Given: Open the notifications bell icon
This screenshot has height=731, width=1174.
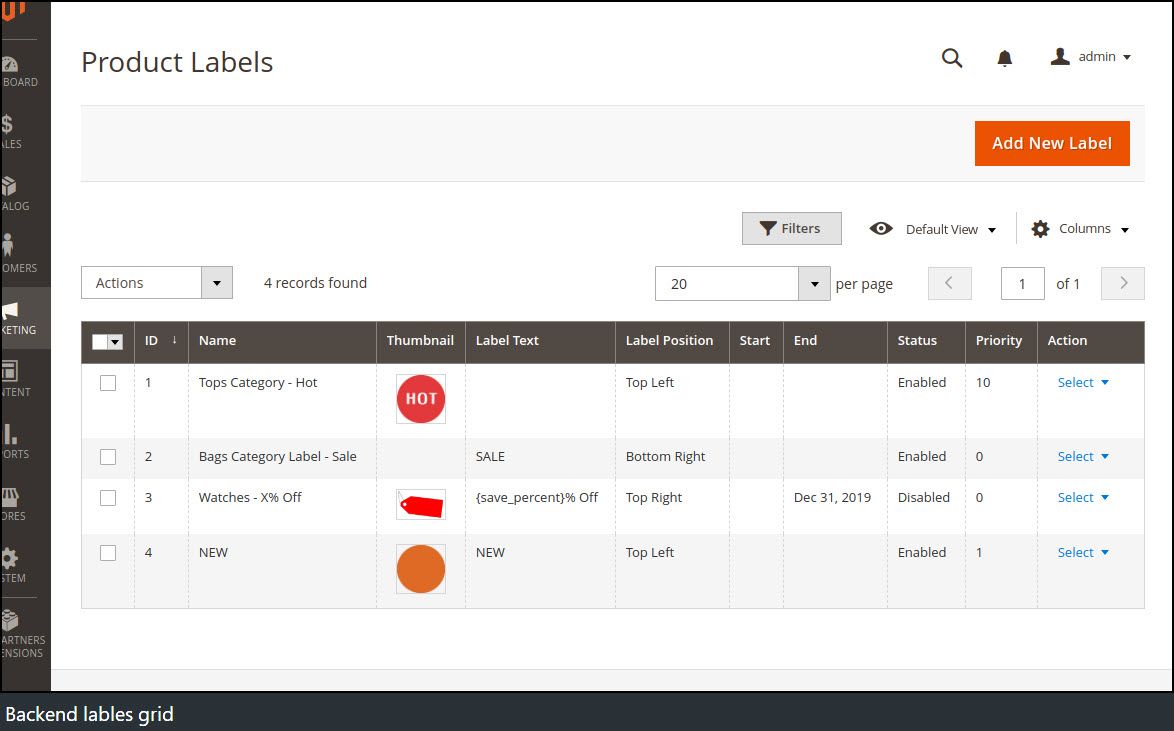Looking at the screenshot, I should 1004,58.
